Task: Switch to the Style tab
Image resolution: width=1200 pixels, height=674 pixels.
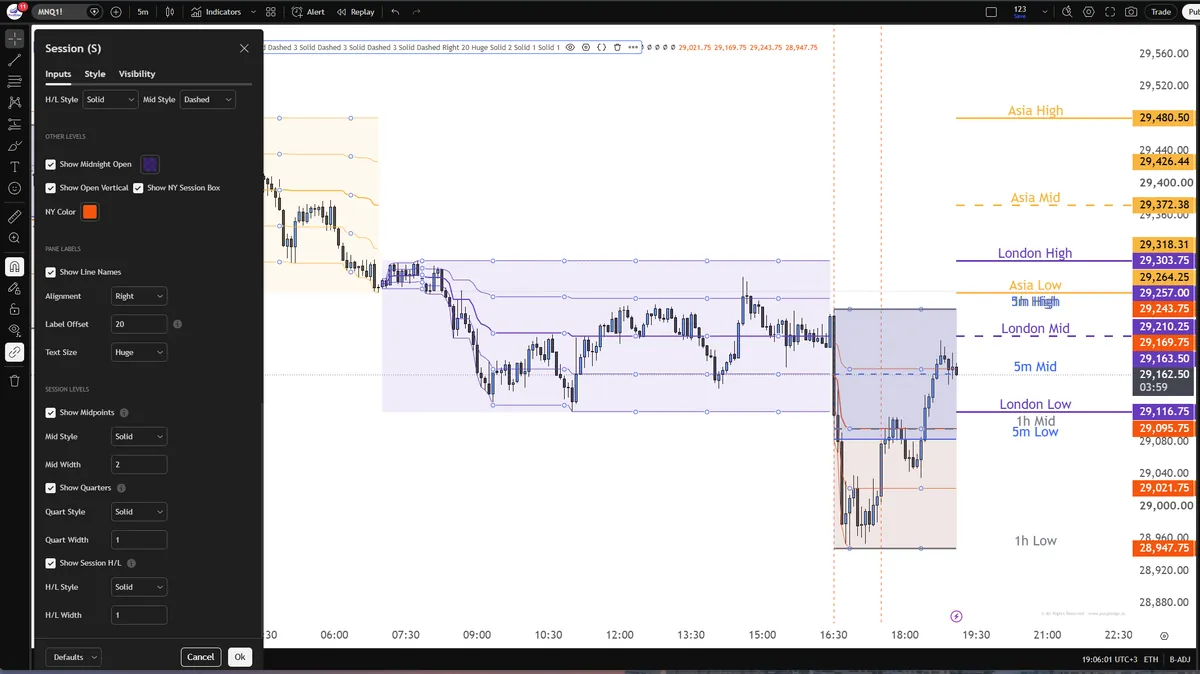Action: tap(95, 74)
